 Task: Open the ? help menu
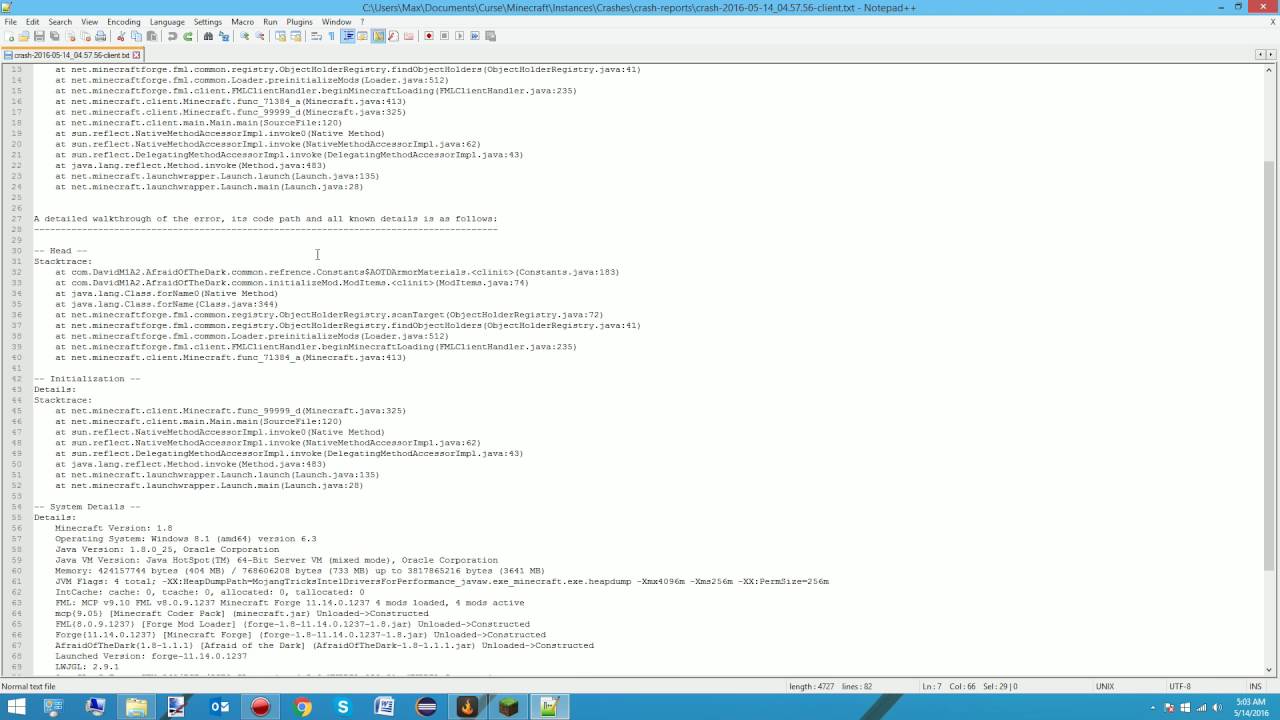pos(362,21)
